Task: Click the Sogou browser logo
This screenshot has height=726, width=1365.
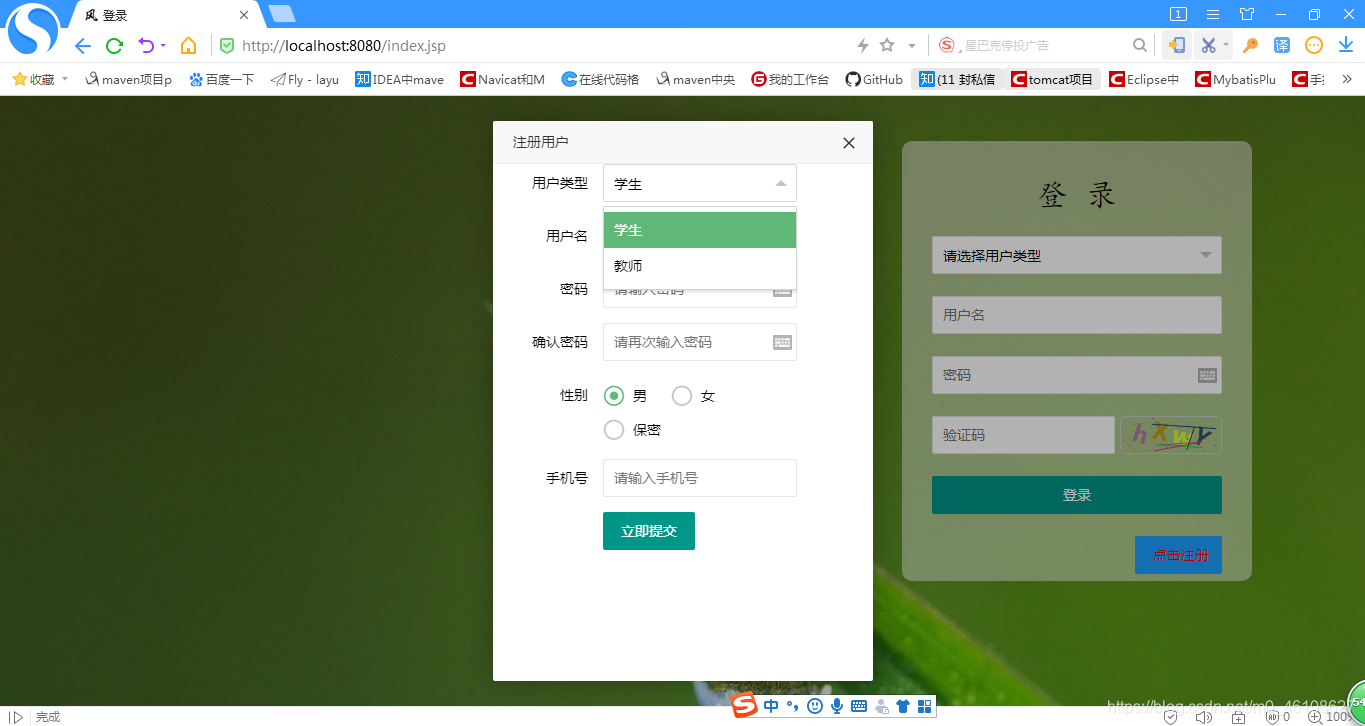Action: pyautogui.click(x=33, y=30)
